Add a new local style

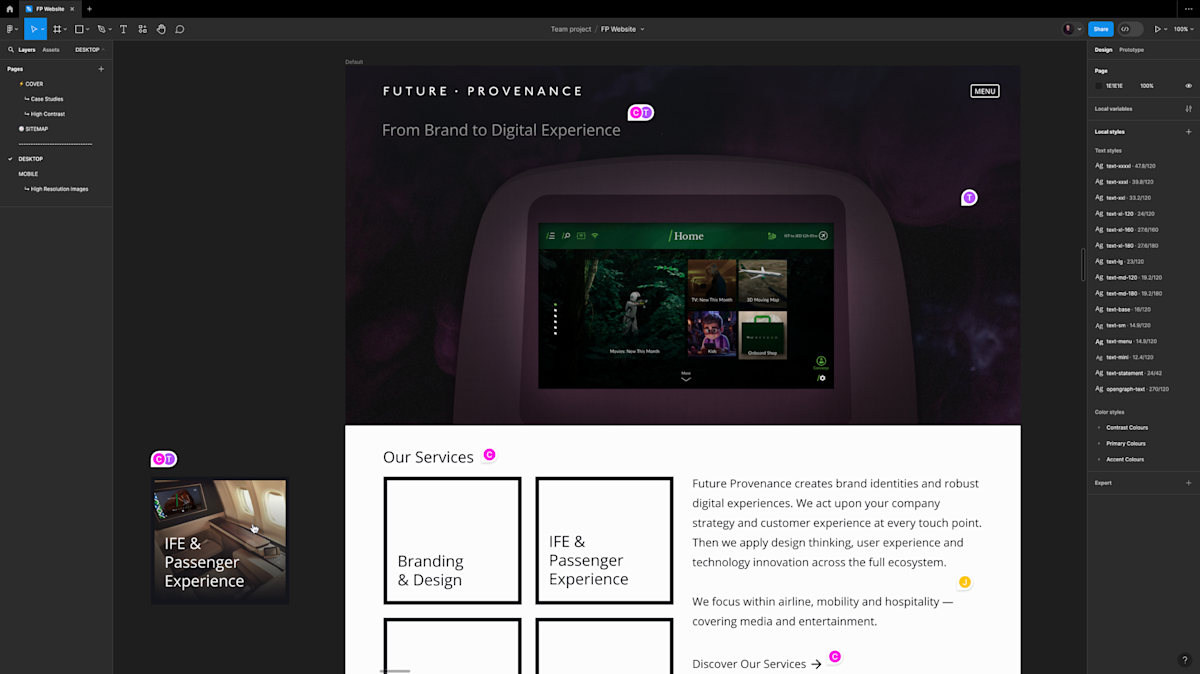pos(1189,132)
